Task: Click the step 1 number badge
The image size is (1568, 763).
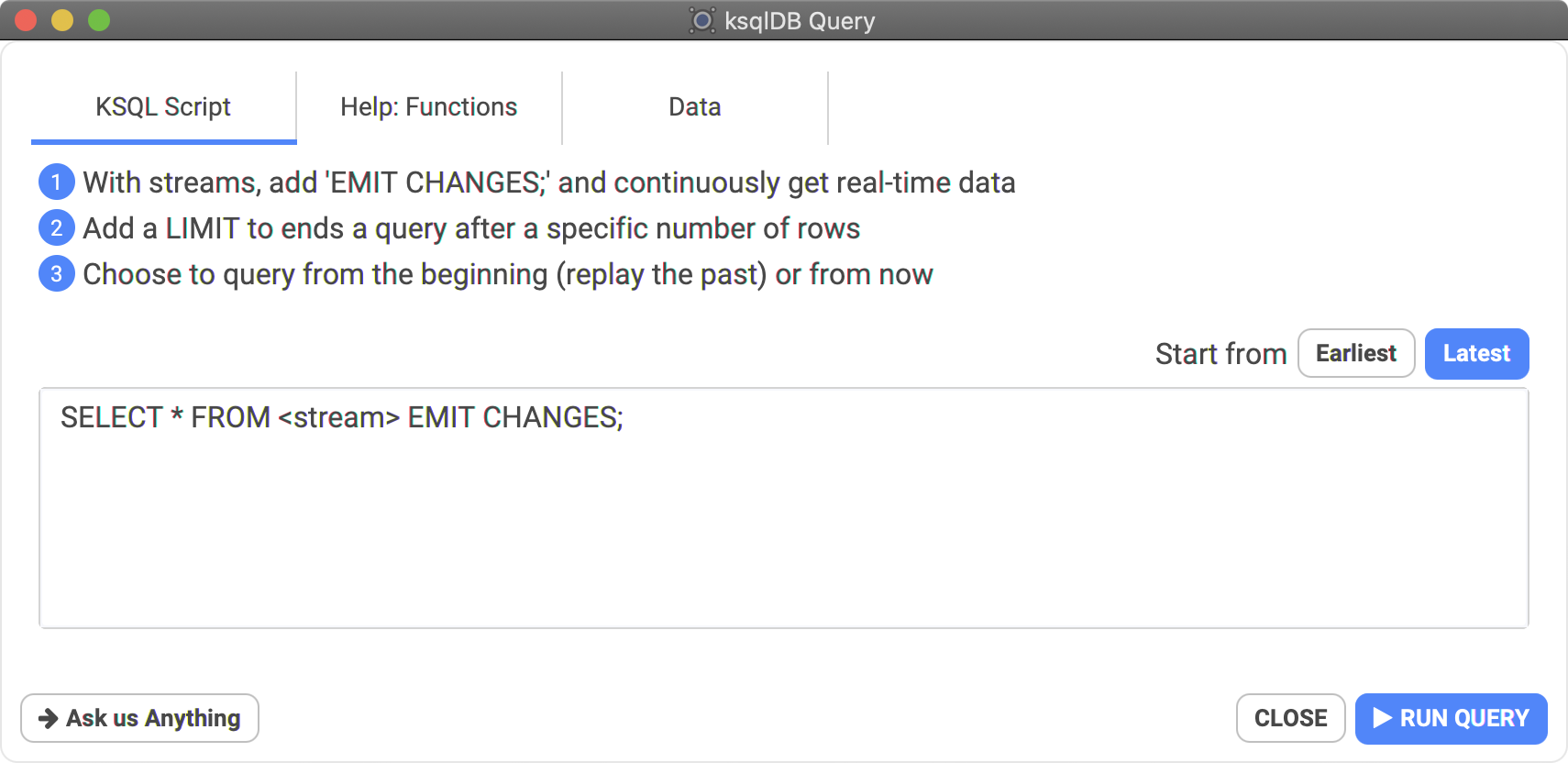Action: pyautogui.click(x=56, y=182)
